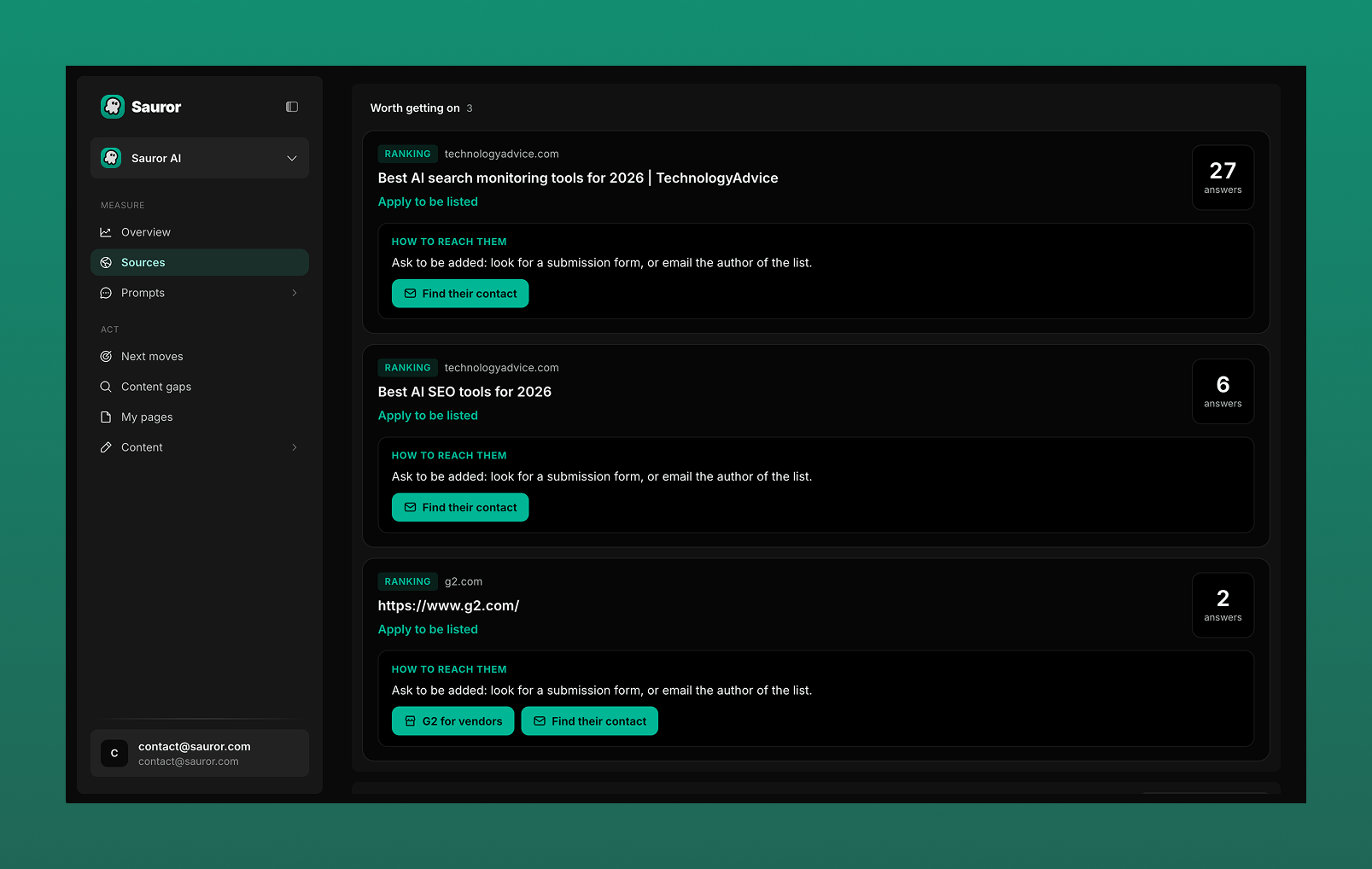Open Sauror AI workspace dropdown chevron
The width and height of the screenshot is (1372, 869).
[292, 158]
